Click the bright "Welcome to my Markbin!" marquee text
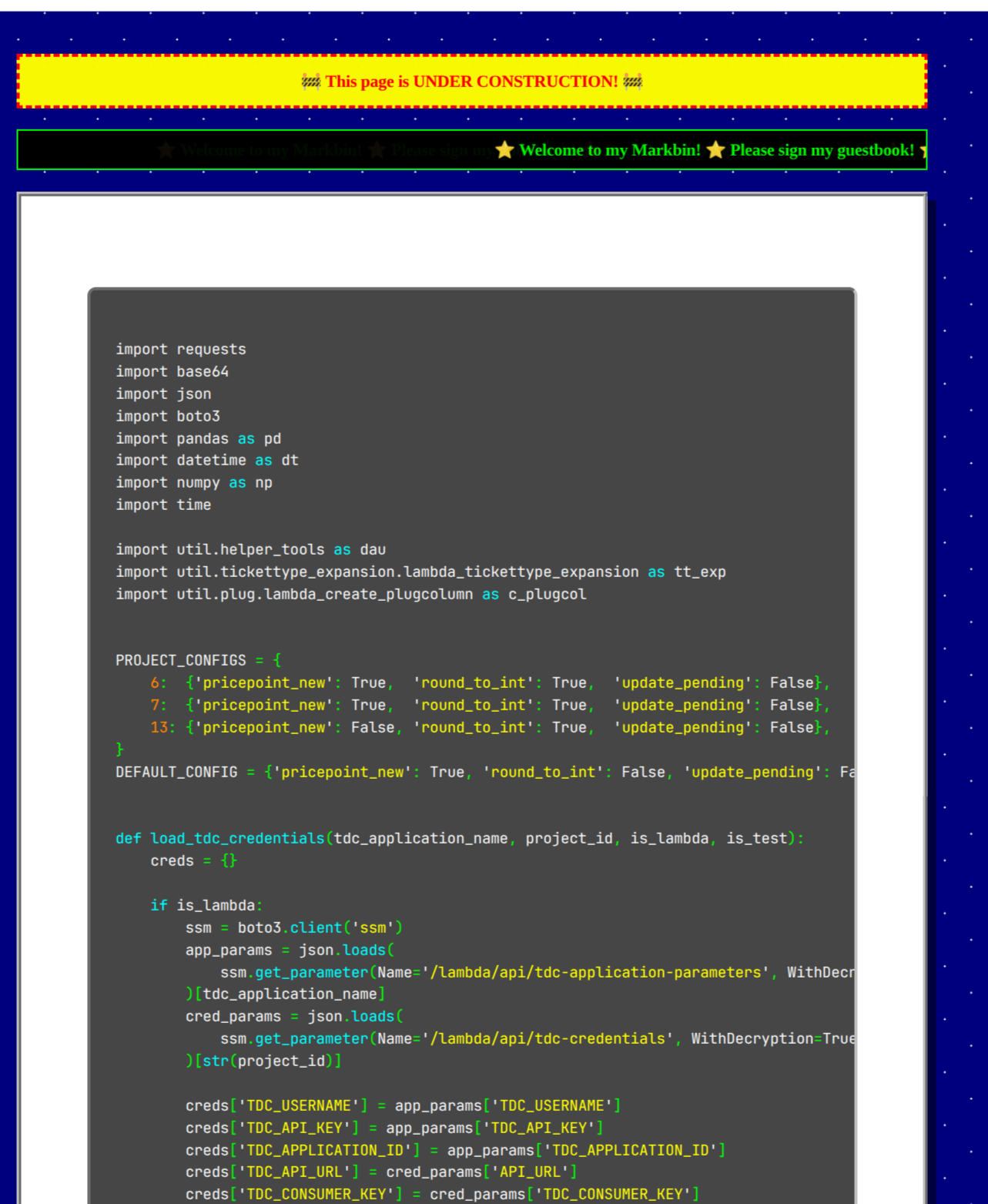 coord(610,150)
